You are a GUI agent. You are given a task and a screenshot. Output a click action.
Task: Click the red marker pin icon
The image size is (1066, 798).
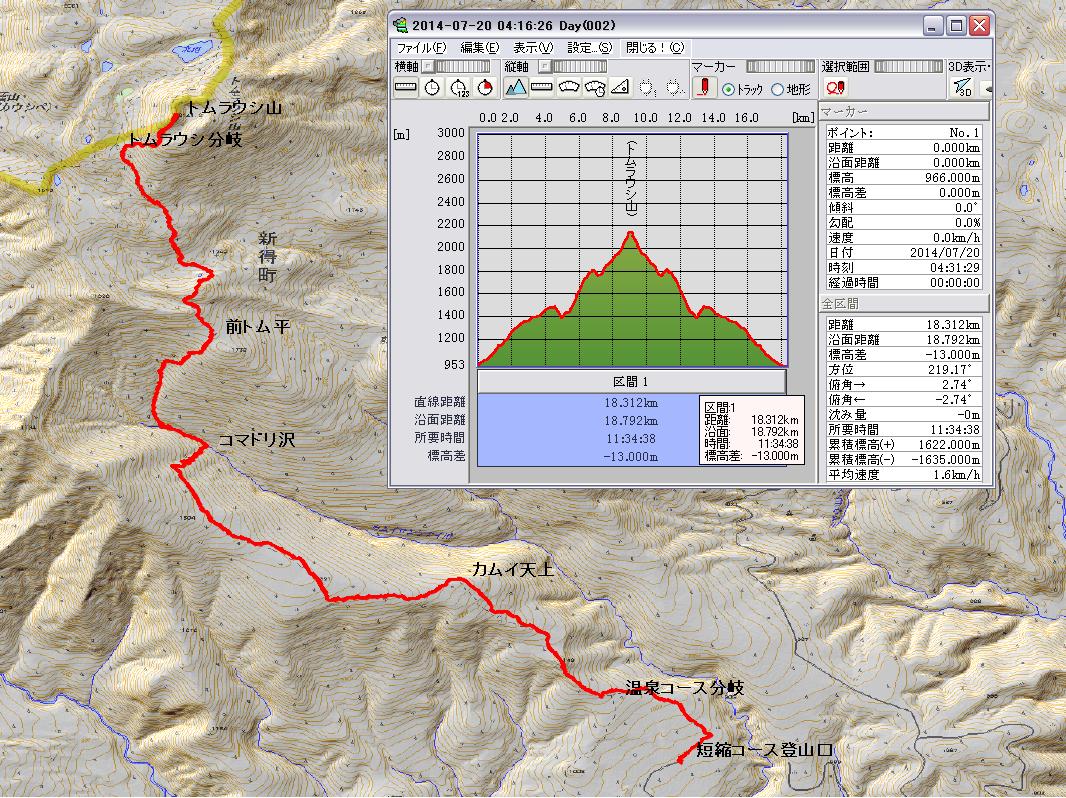tap(704, 88)
